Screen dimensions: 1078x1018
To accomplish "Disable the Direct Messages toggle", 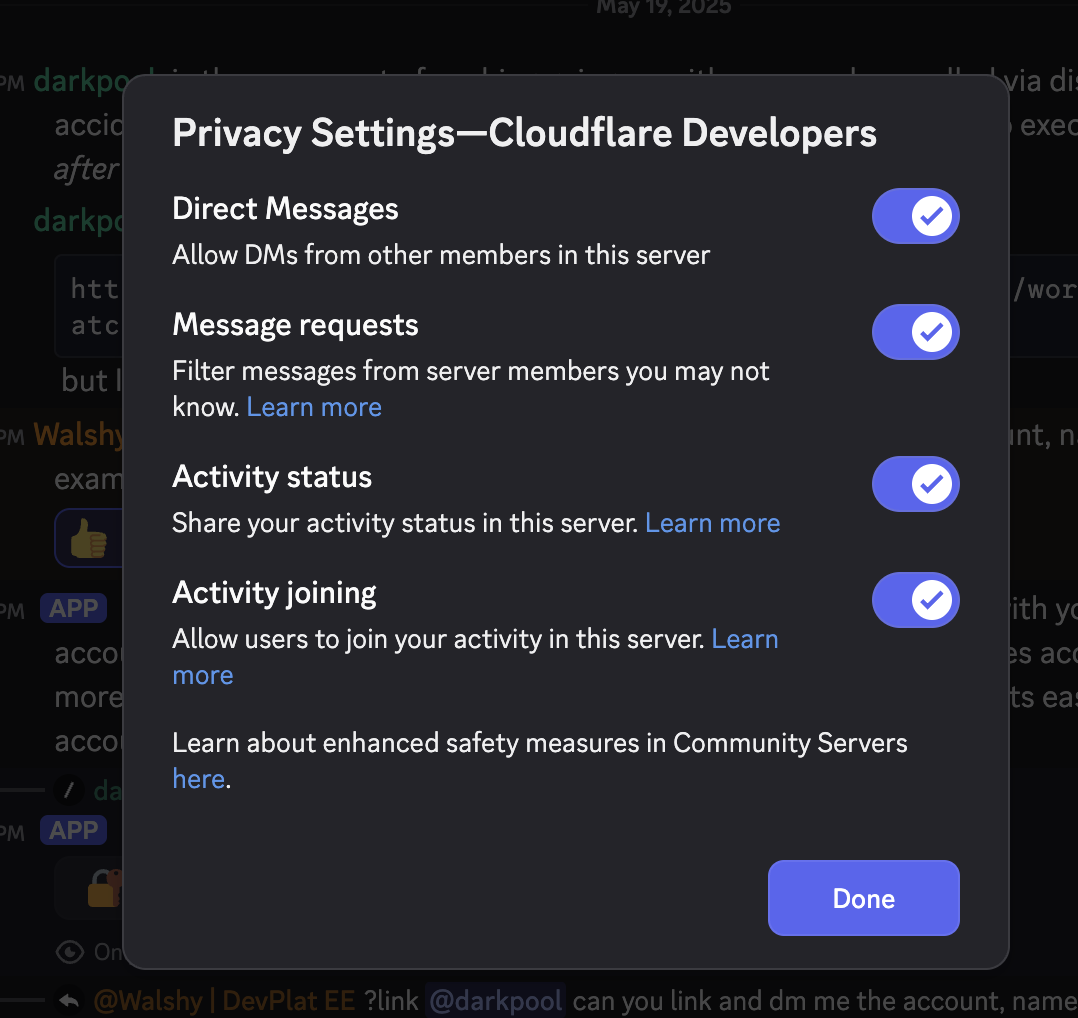I will coord(915,216).
